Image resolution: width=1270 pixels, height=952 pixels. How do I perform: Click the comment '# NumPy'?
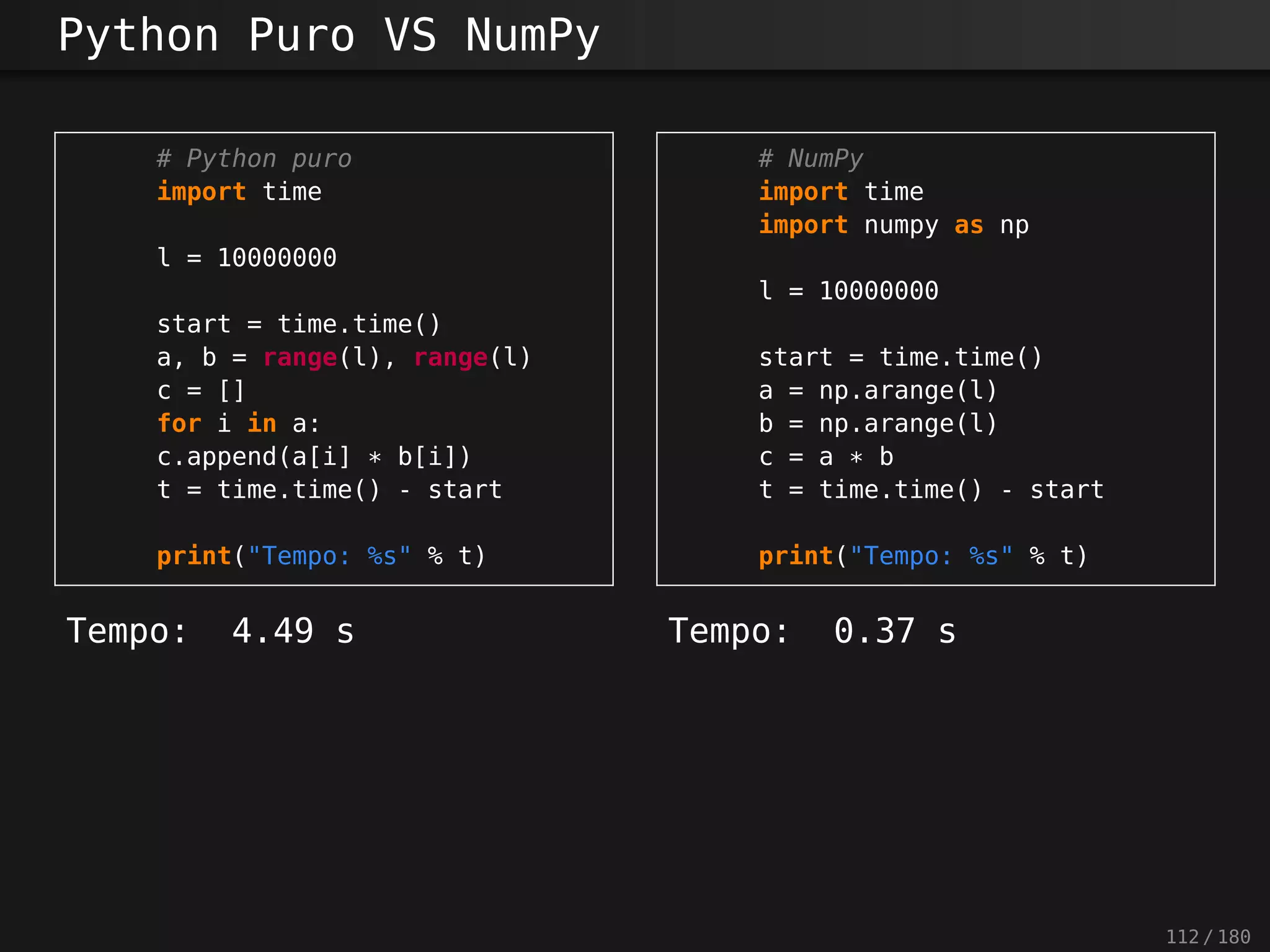tap(810, 159)
